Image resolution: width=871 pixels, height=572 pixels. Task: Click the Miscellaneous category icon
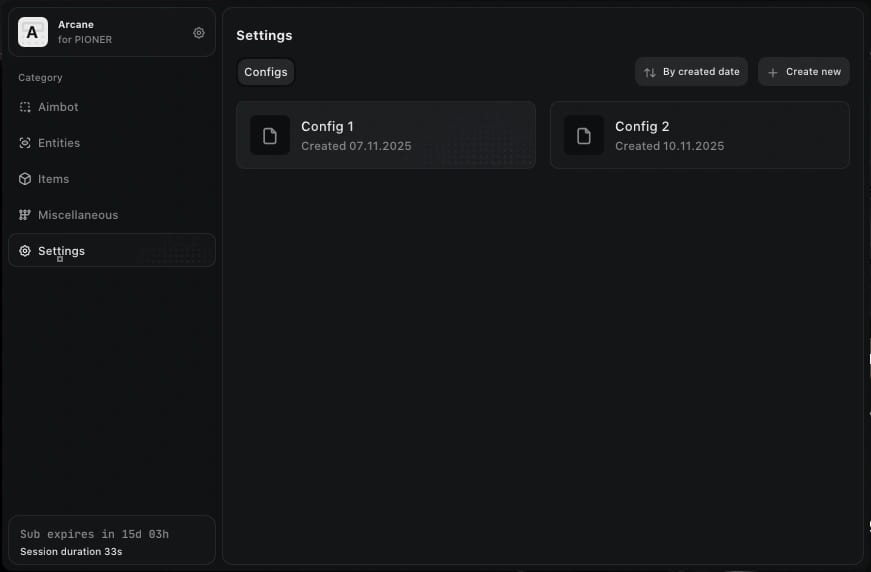click(x=25, y=215)
